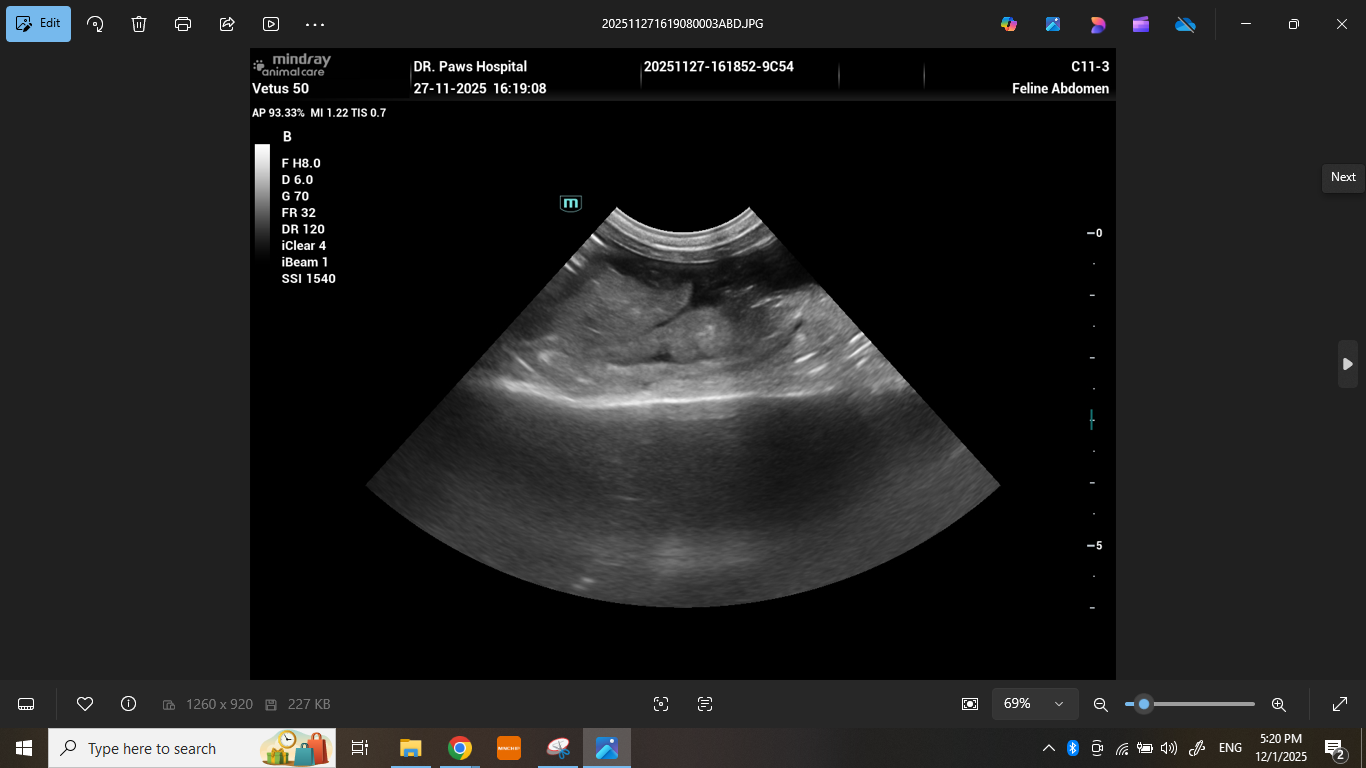Viewport: 1366px width, 768px height.
Task: Delete the current photo
Action: (139, 24)
